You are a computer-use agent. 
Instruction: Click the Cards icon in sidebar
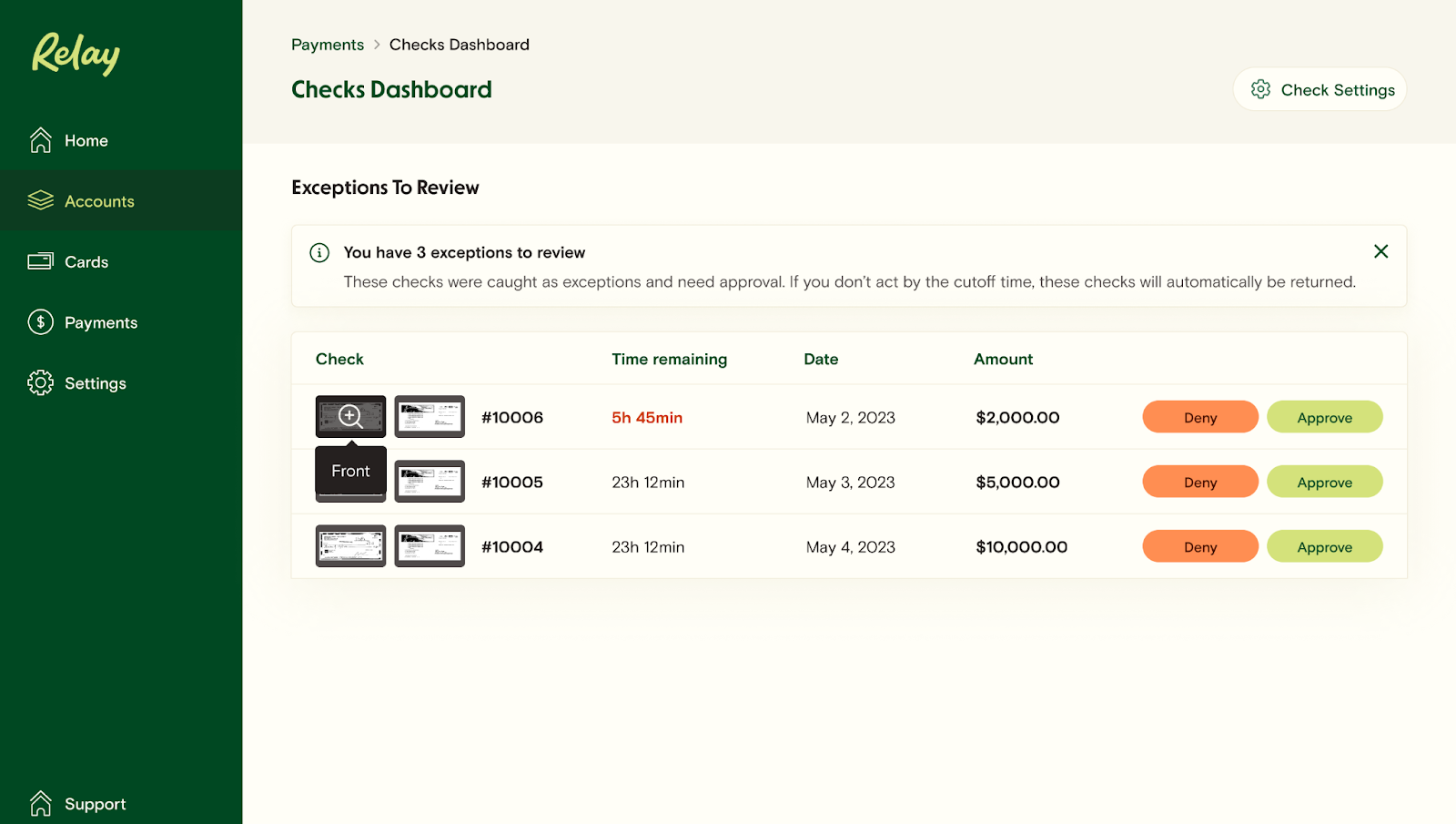[40, 261]
